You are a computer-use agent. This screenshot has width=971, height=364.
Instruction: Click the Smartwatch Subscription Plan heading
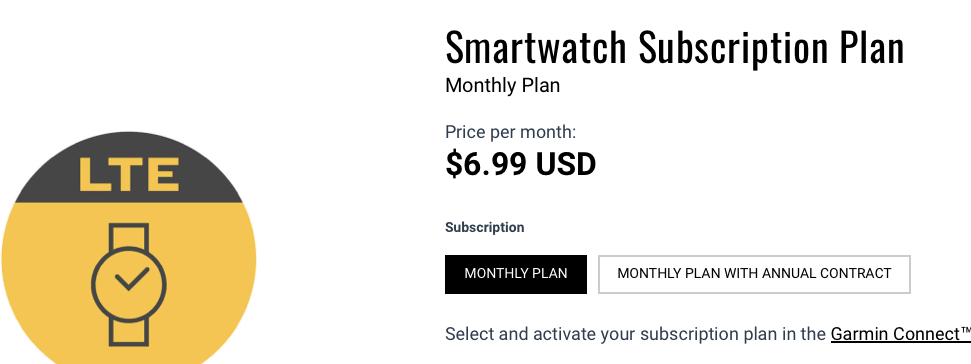674,48
